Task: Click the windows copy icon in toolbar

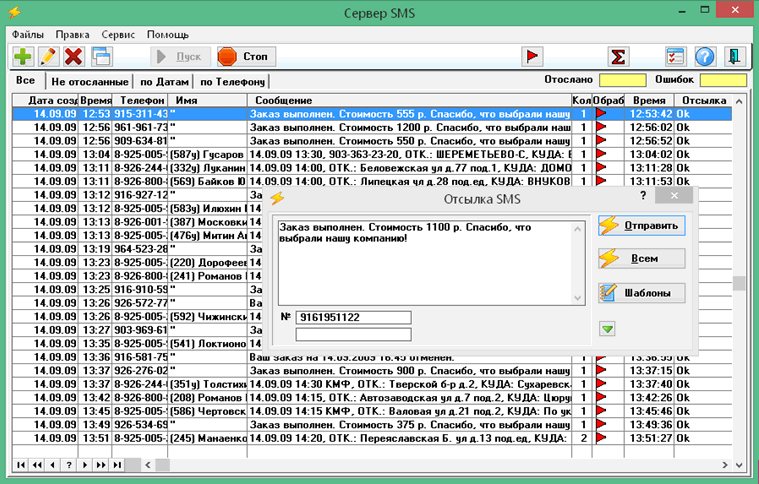Action: (102, 57)
